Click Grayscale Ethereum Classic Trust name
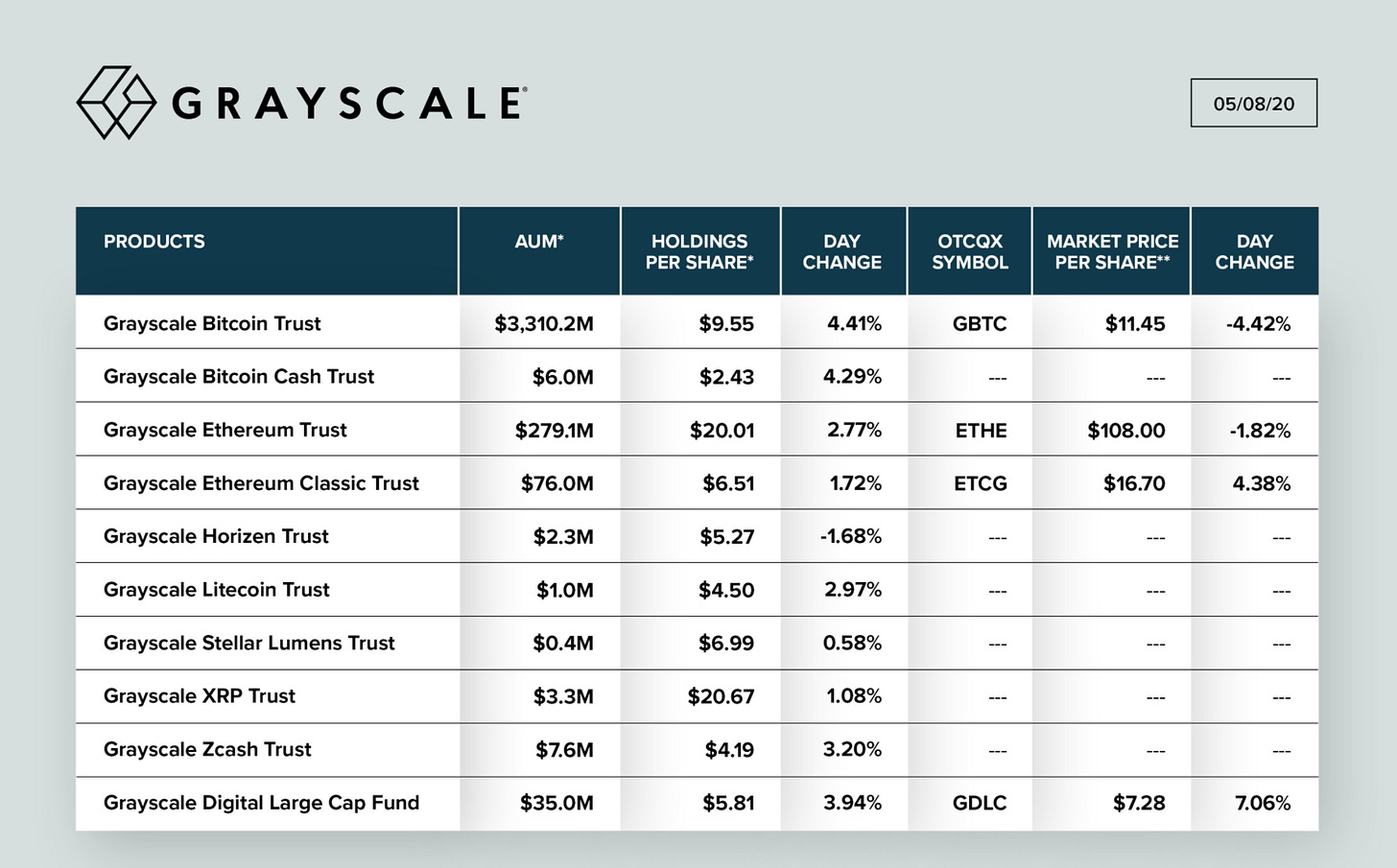The width and height of the screenshot is (1397, 868). (261, 483)
